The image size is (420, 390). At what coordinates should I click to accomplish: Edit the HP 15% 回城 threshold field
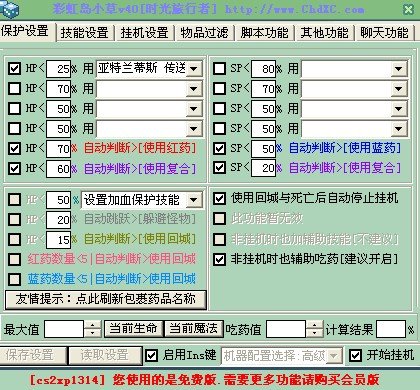point(58,240)
